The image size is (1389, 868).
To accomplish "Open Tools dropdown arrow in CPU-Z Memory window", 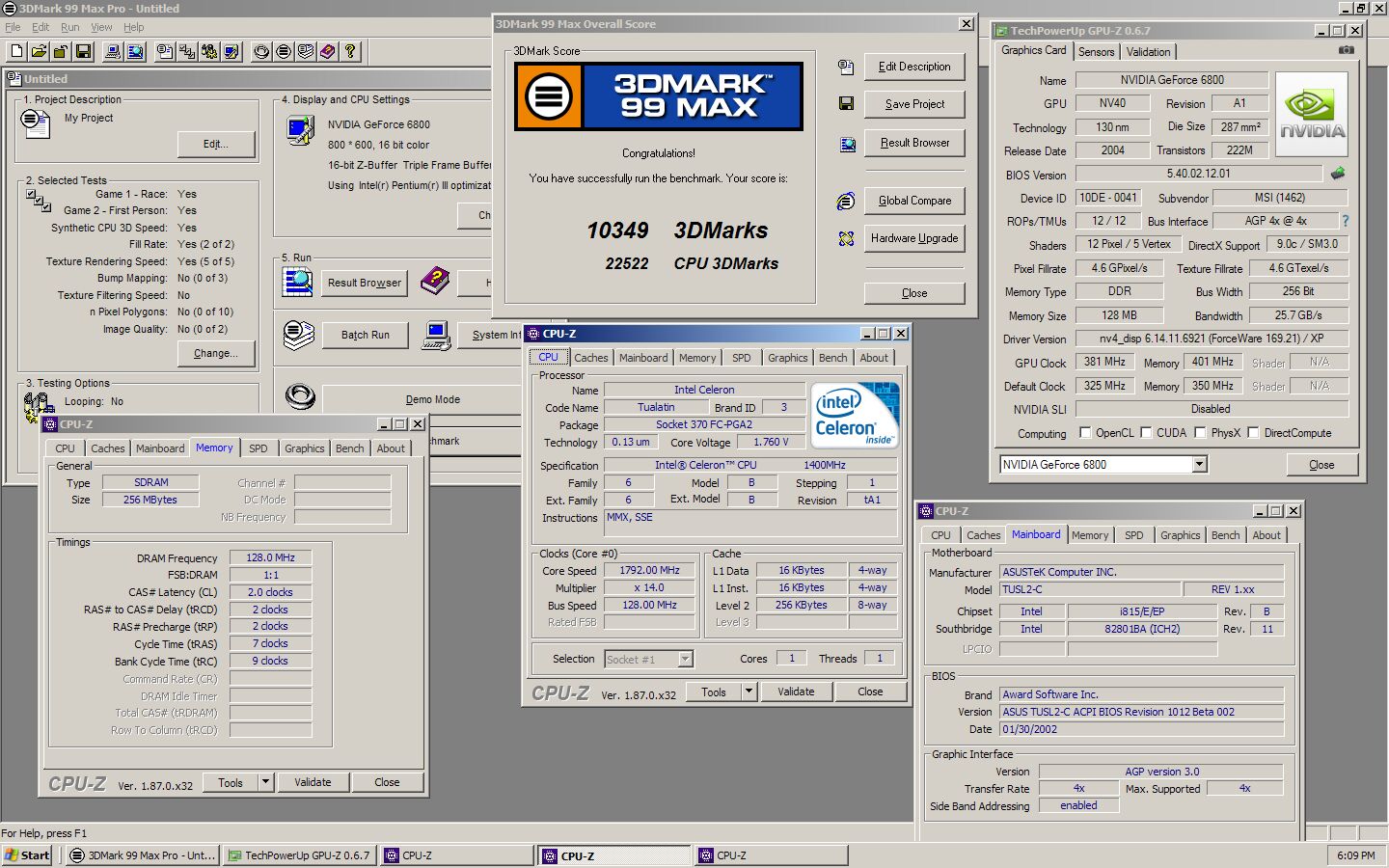I will point(265,782).
